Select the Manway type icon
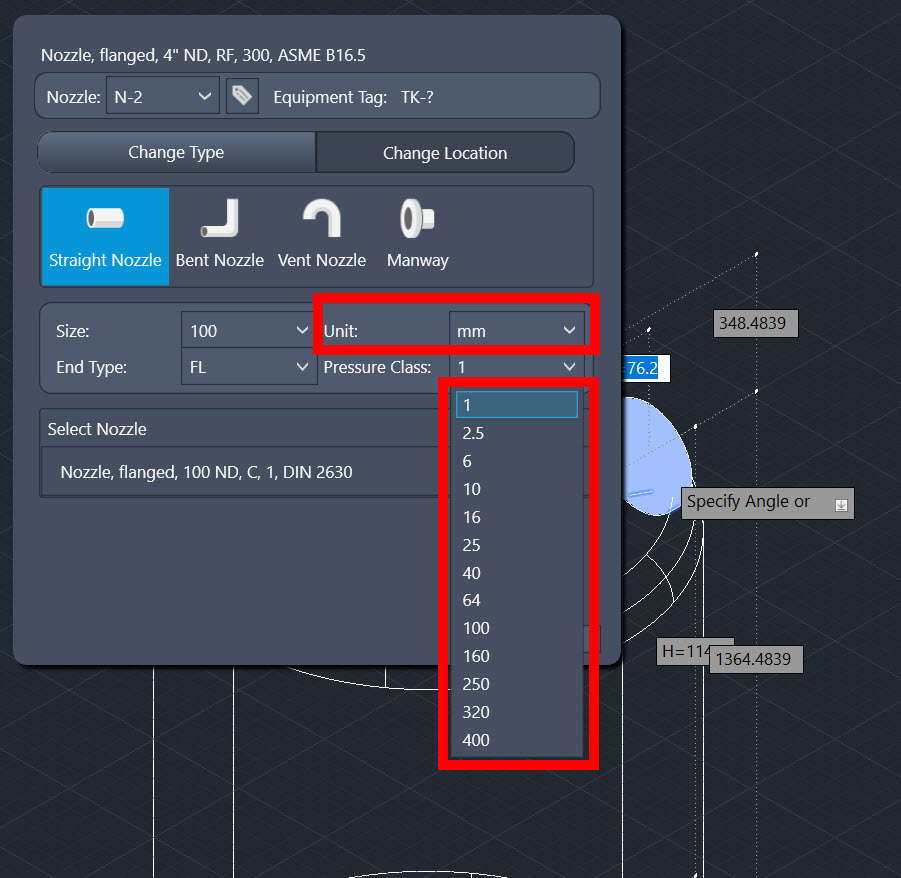Screen dimensions: 901x878 pos(417,236)
